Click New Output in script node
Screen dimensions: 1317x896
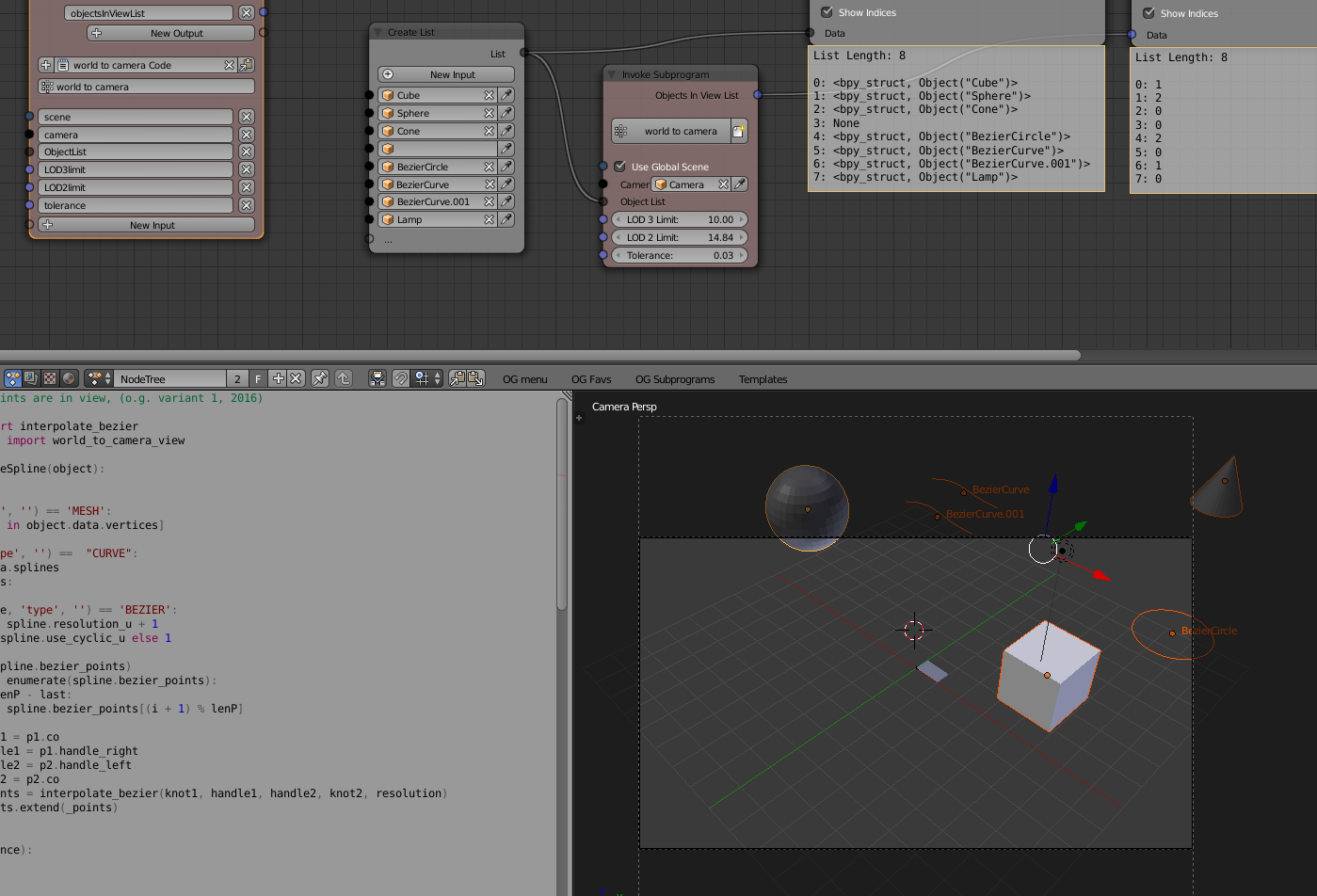(x=170, y=33)
